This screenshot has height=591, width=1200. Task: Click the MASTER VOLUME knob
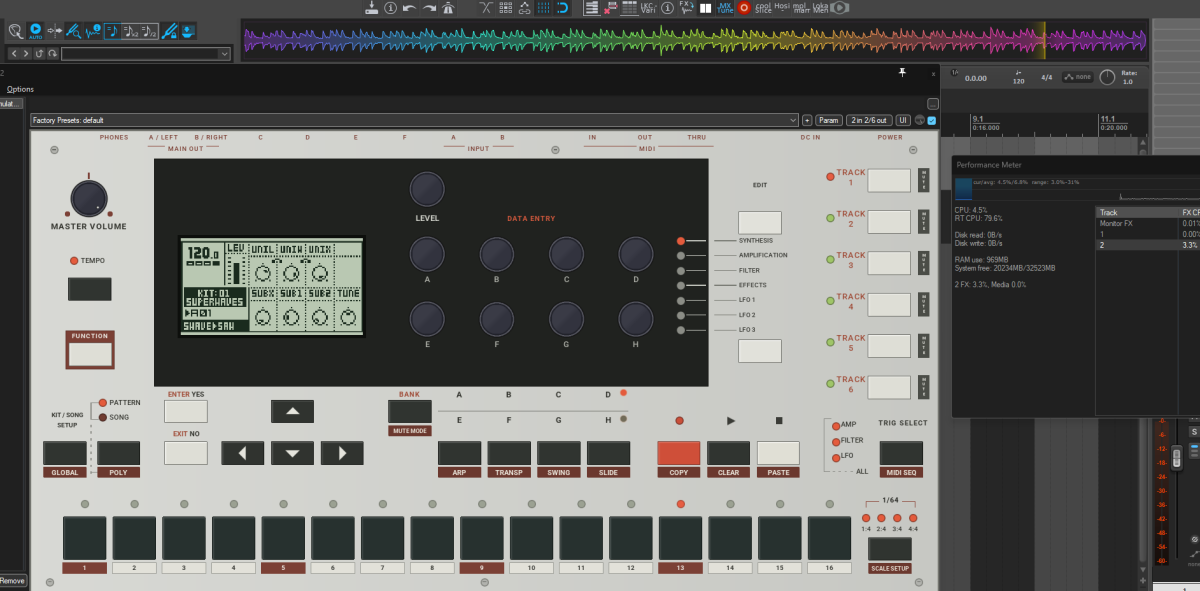tap(89, 197)
